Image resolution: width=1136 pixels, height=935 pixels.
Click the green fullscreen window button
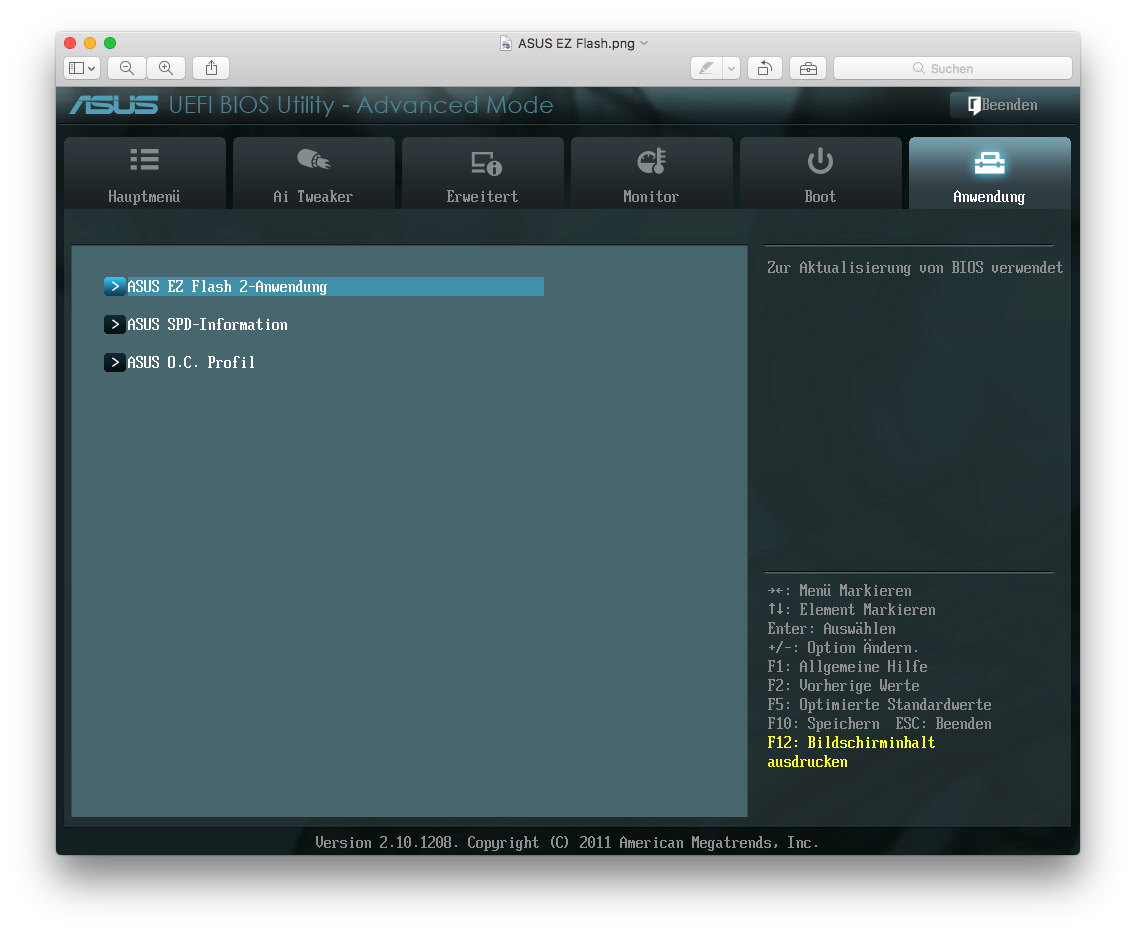coord(110,43)
